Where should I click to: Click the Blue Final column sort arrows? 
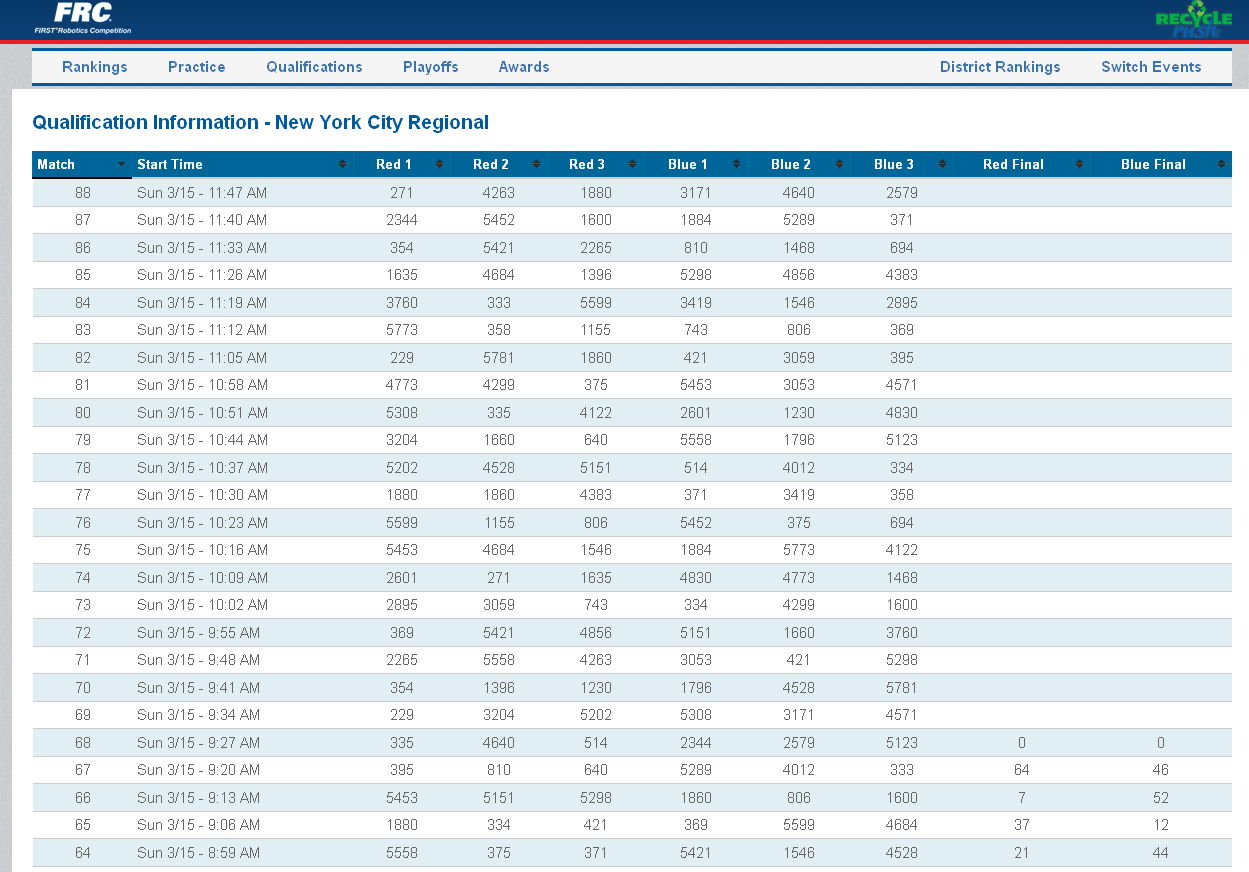[x=1221, y=164]
